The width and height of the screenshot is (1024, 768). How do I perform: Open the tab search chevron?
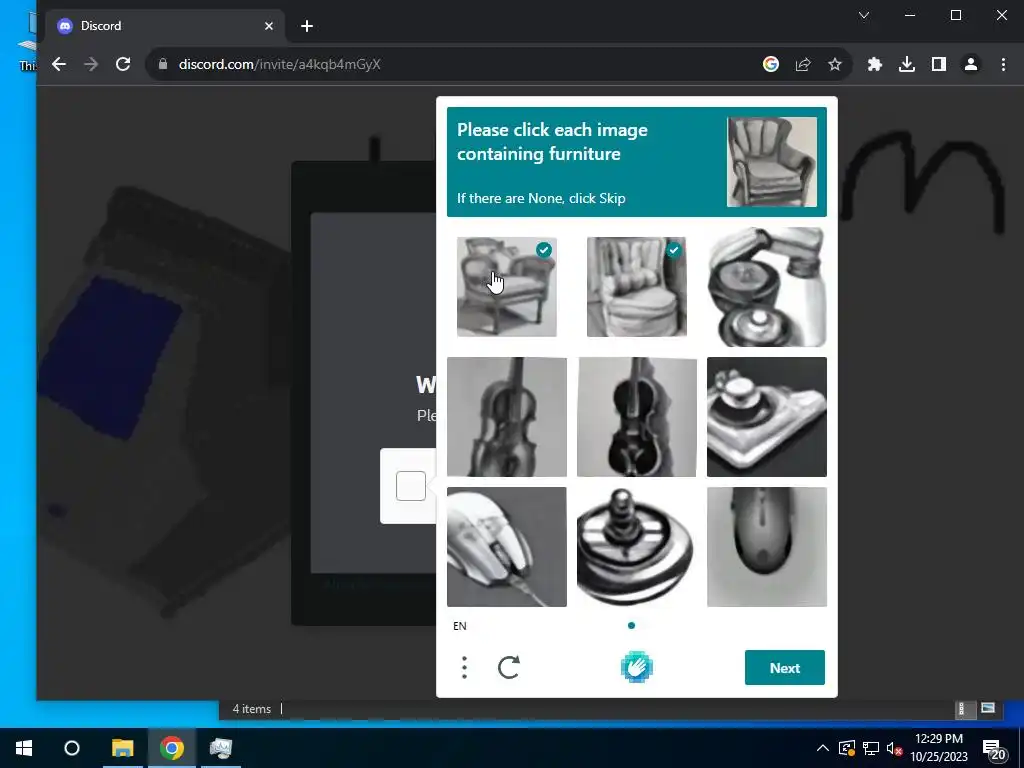(x=864, y=15)
